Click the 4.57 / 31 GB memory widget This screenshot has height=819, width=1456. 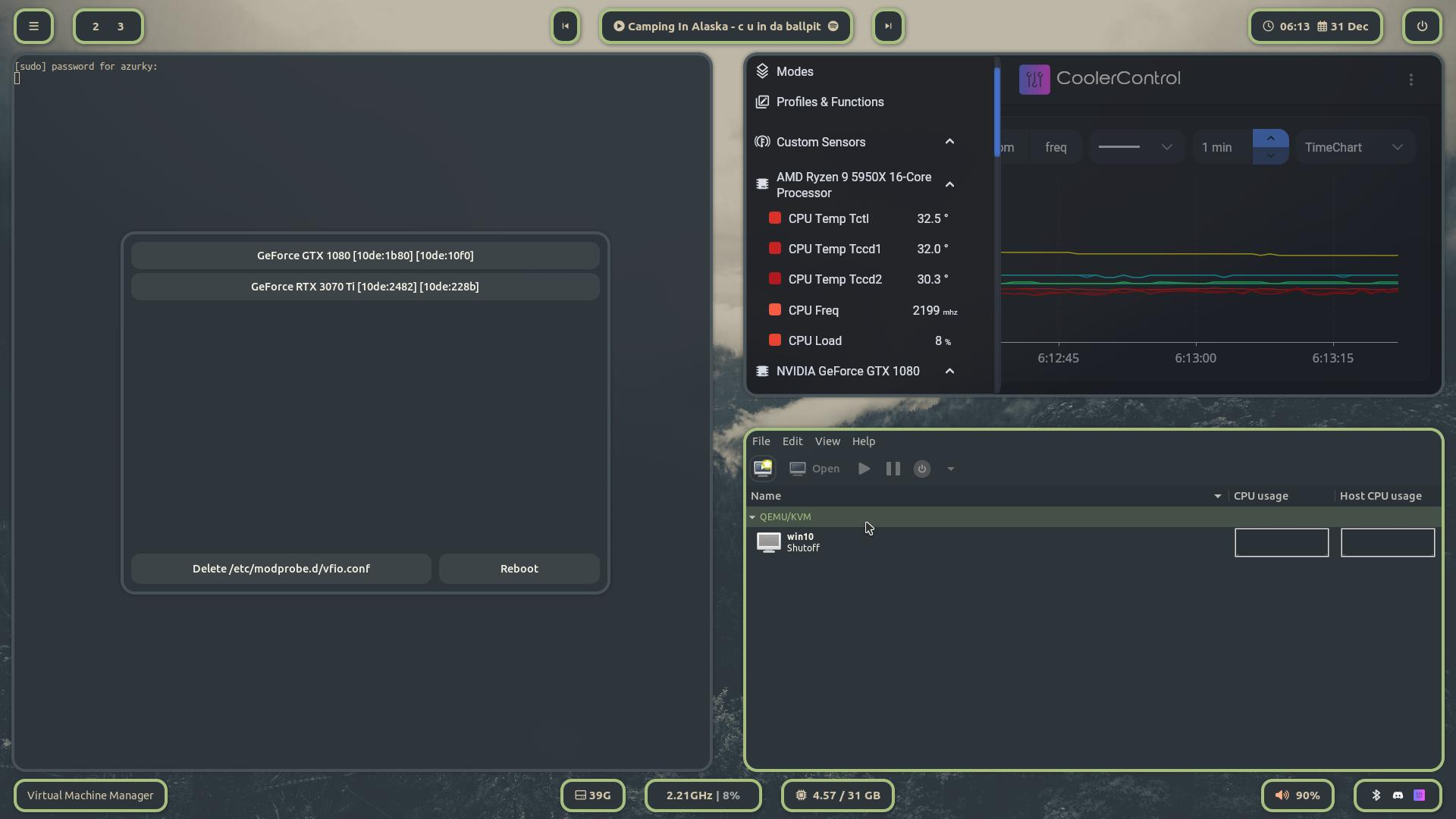click(x=837, y=795)
